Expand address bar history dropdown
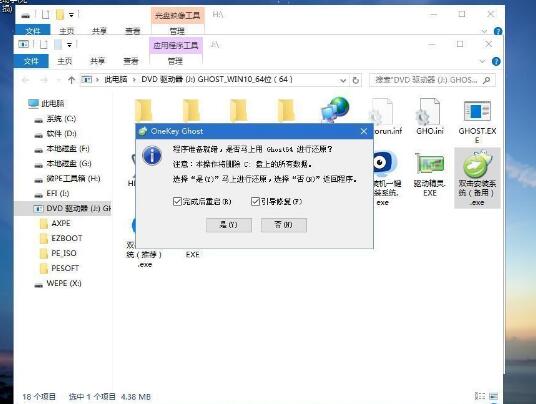The width and height of the screenshot is (536, 404). pyautogui.click(x=343, y=80)
